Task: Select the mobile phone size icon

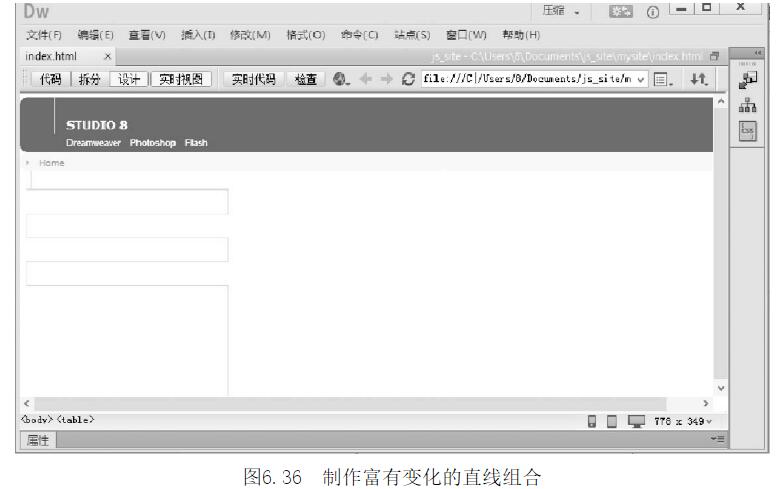Action: [x=593, y=420]
